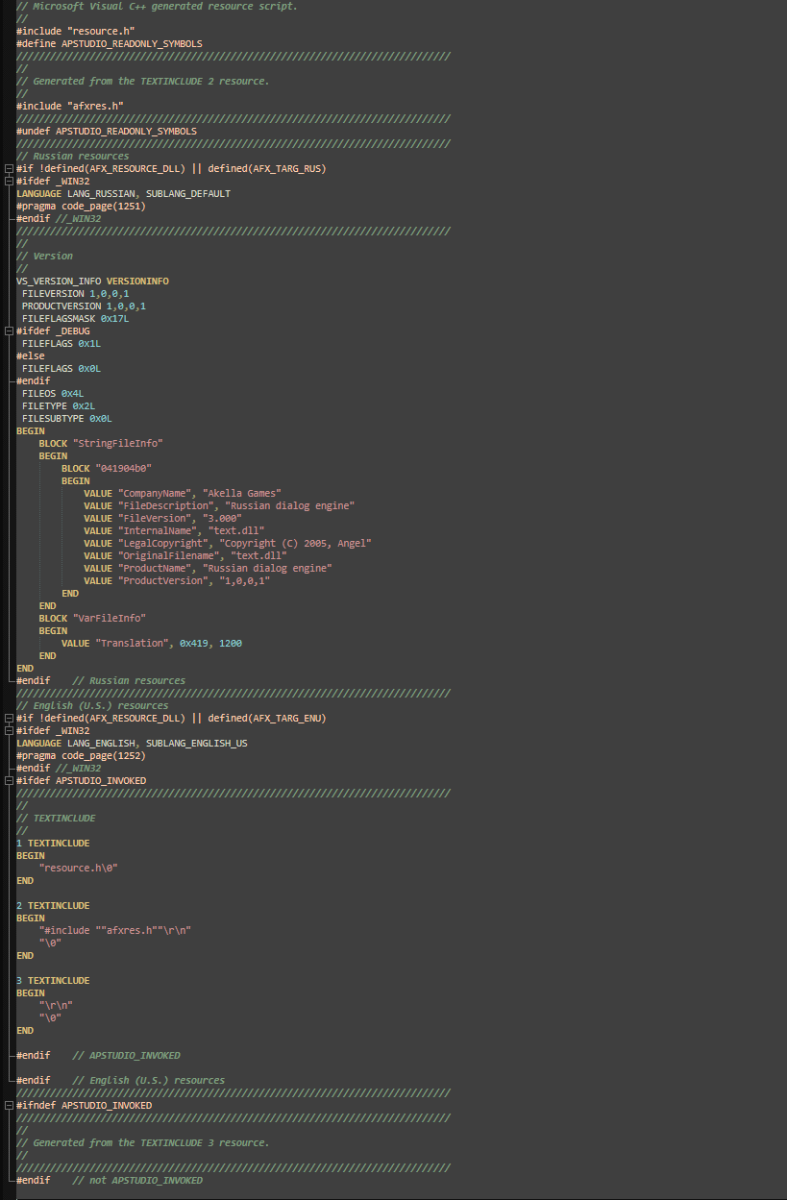Click the "041904b0" block string
Viewport: 787px width, 1200px height.
point(123,468)
